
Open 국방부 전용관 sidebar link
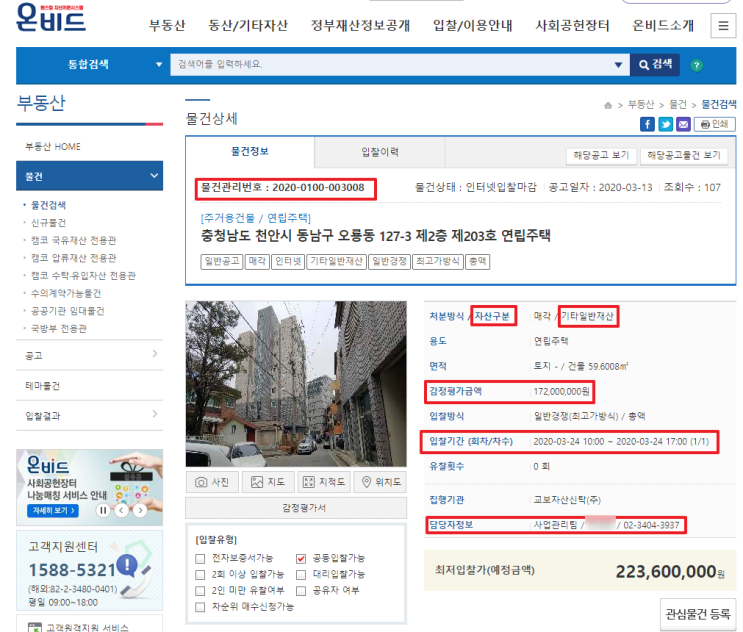point(59,328)
